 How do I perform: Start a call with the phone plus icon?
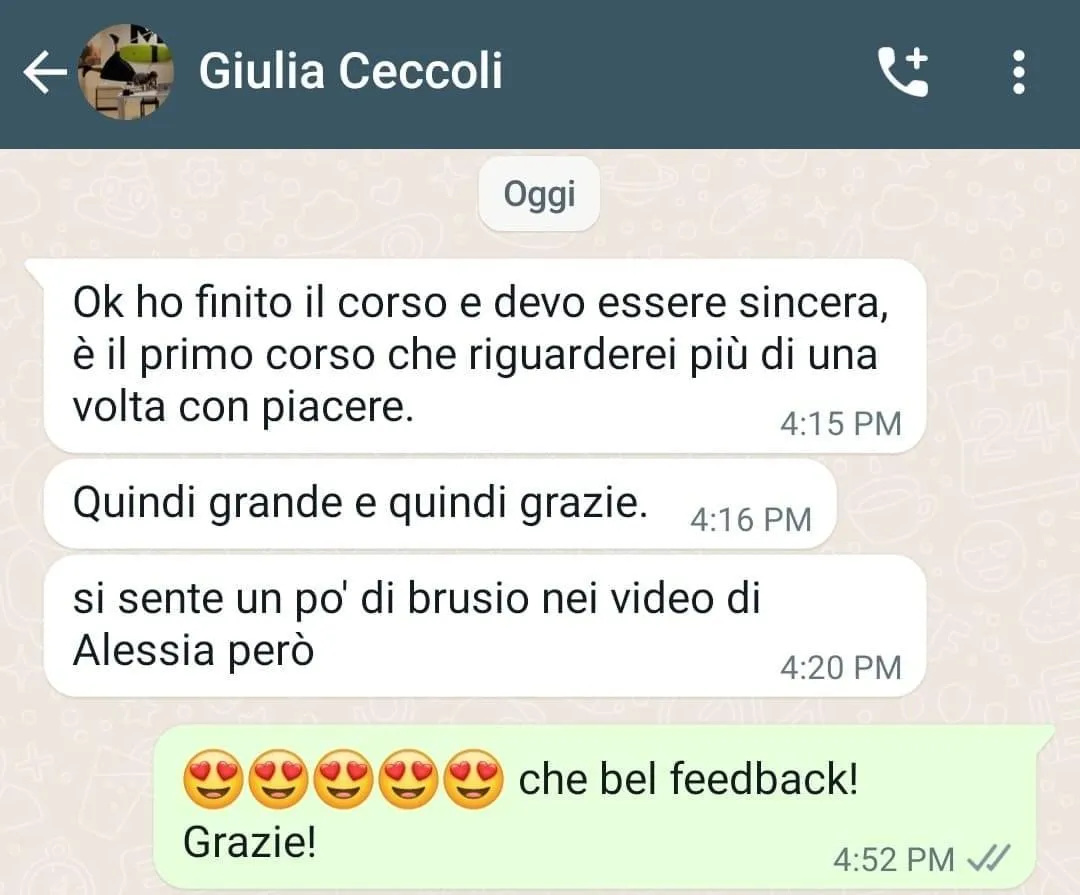pos(903,72)
